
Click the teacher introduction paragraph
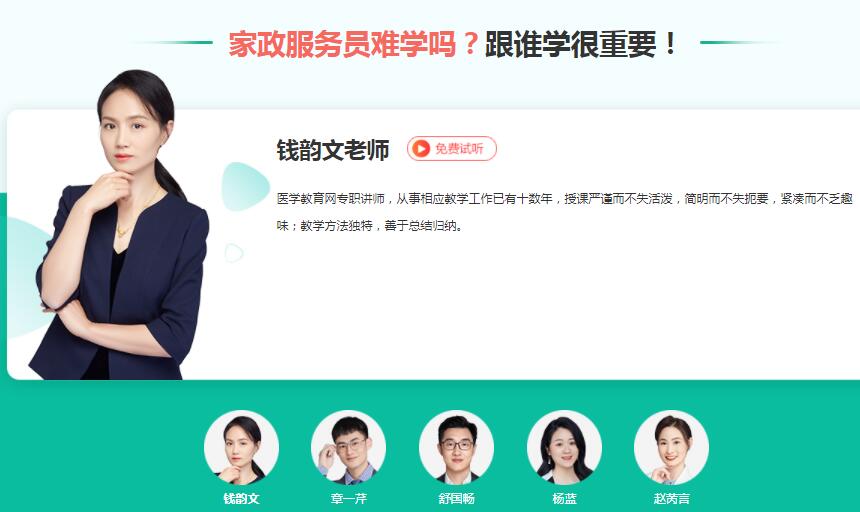(564, 212)
